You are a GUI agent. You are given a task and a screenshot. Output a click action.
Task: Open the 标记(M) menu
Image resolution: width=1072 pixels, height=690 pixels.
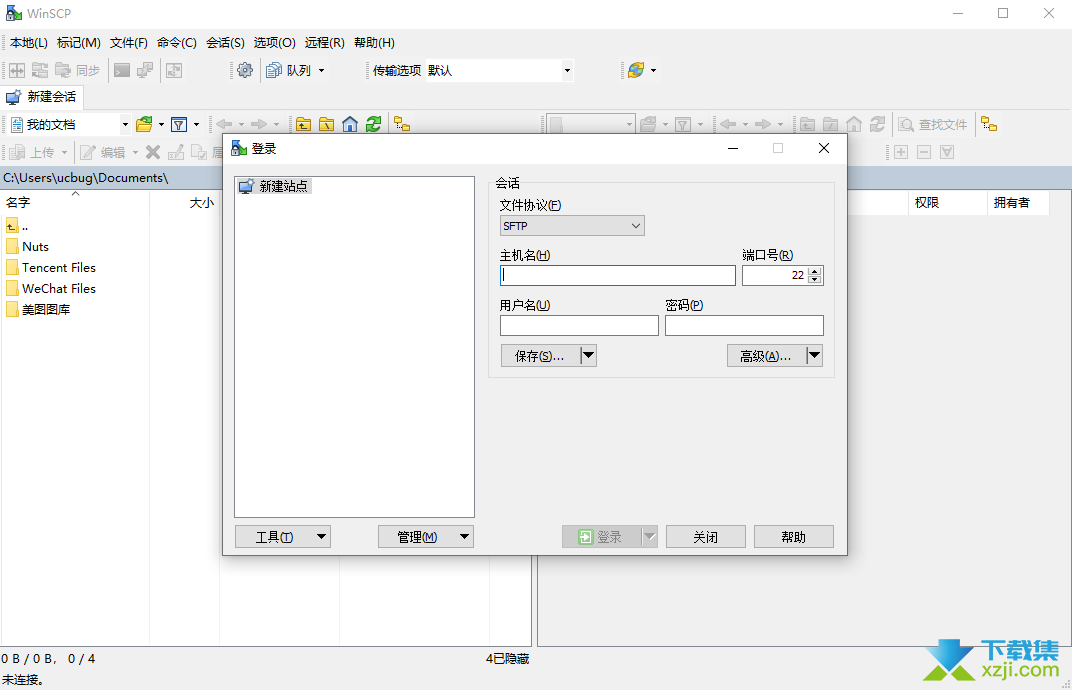[x=79, y=42]
